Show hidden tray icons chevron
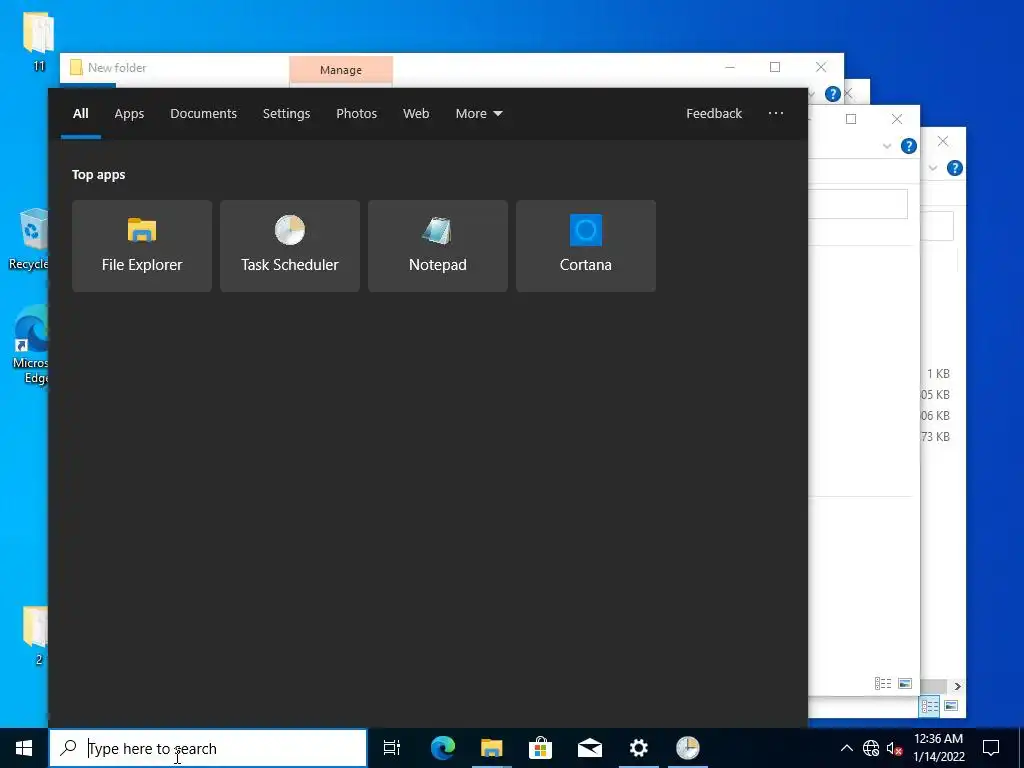Image resolution: width=1024 pixels, height=768 pixels. (x=846, y=748)
